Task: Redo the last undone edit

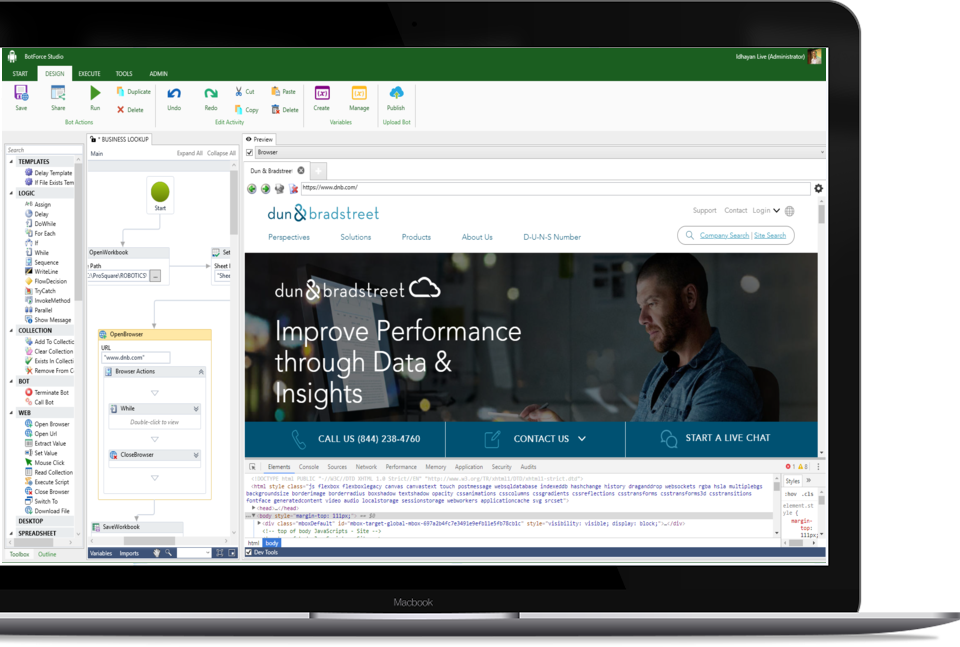Action: click(x=211, y=93)
